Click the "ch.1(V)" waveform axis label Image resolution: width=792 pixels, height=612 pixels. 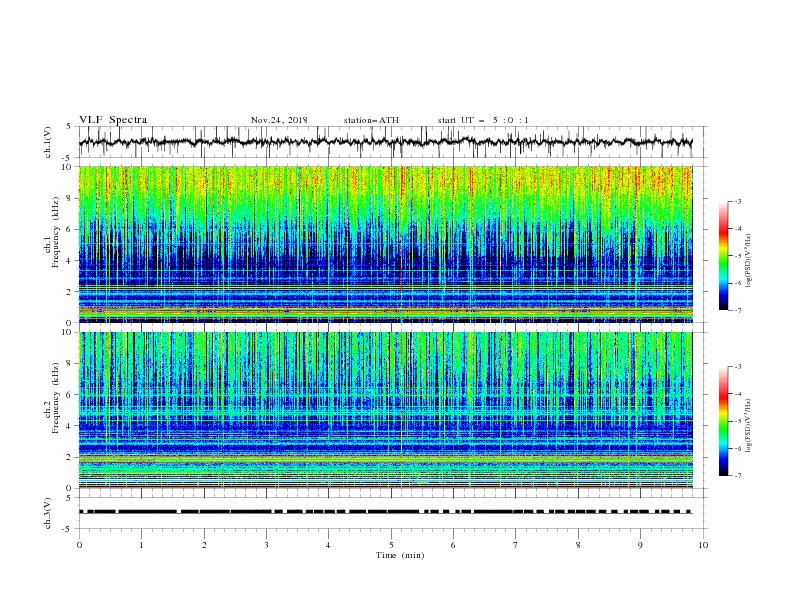click(x=48, y=142)
